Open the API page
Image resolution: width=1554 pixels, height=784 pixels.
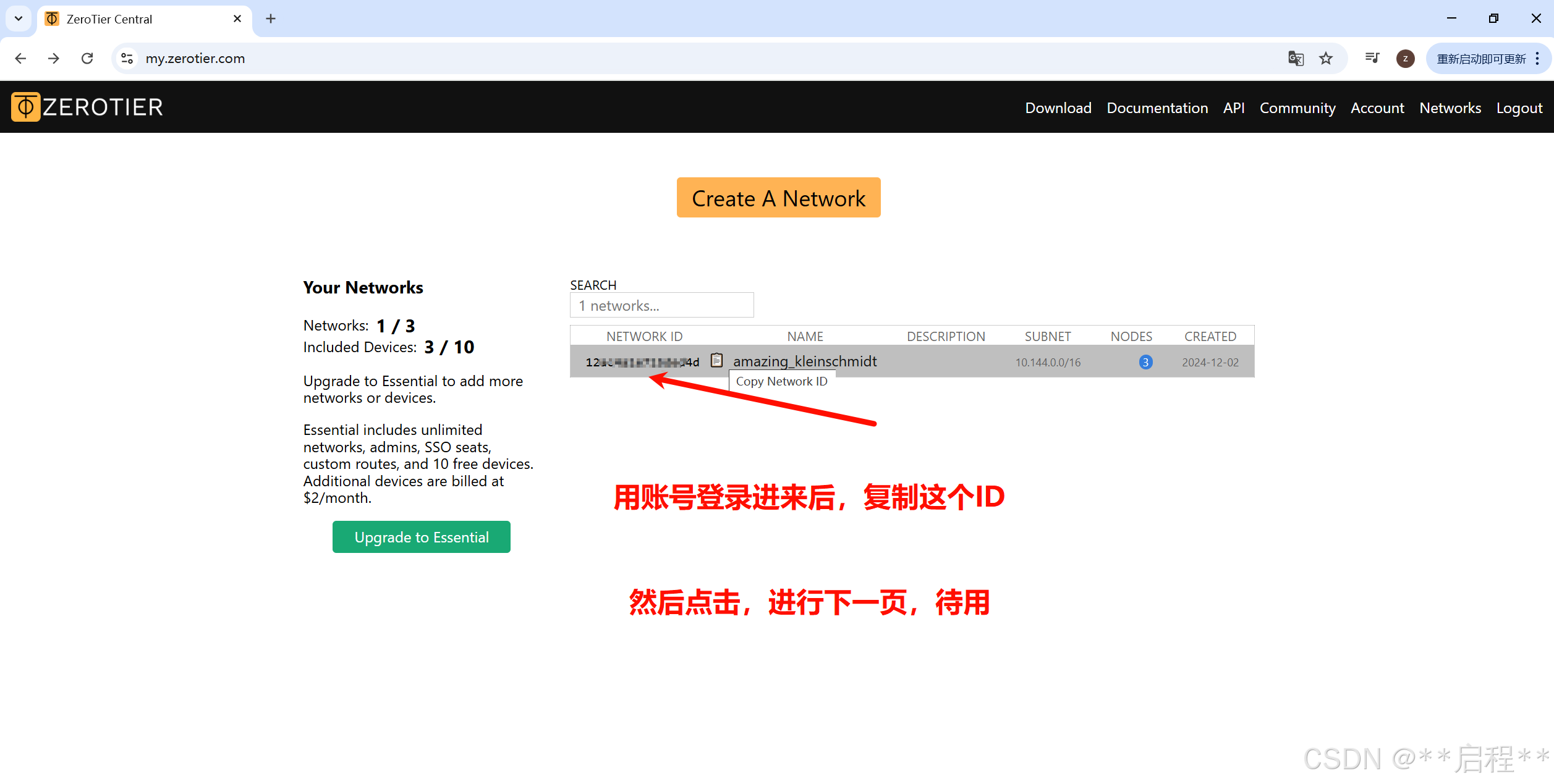tap(1234, 108)
